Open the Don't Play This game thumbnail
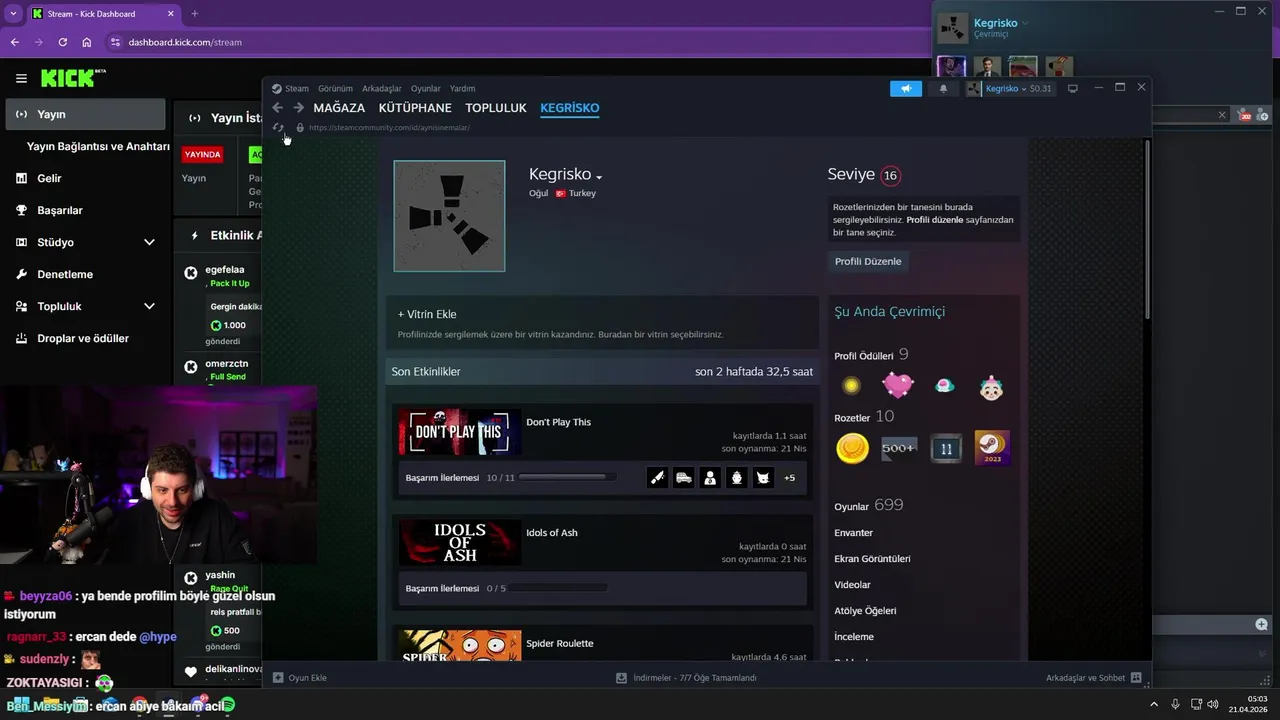 click(459, 432)
